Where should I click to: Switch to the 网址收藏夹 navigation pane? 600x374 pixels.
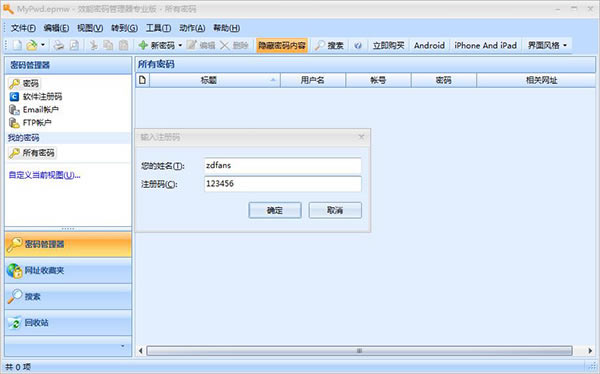(x=68, y=271)
